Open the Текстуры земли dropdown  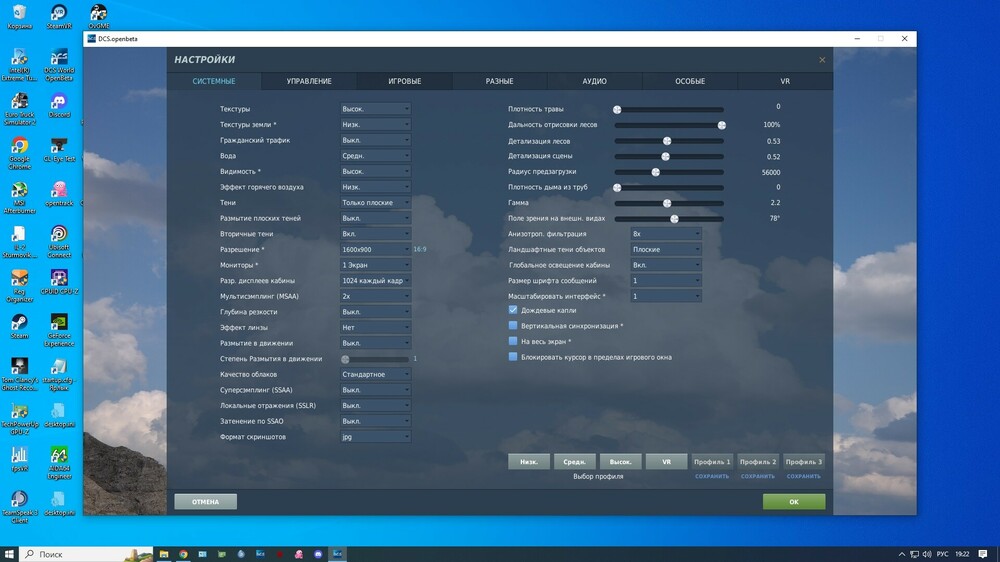point(375,124)
